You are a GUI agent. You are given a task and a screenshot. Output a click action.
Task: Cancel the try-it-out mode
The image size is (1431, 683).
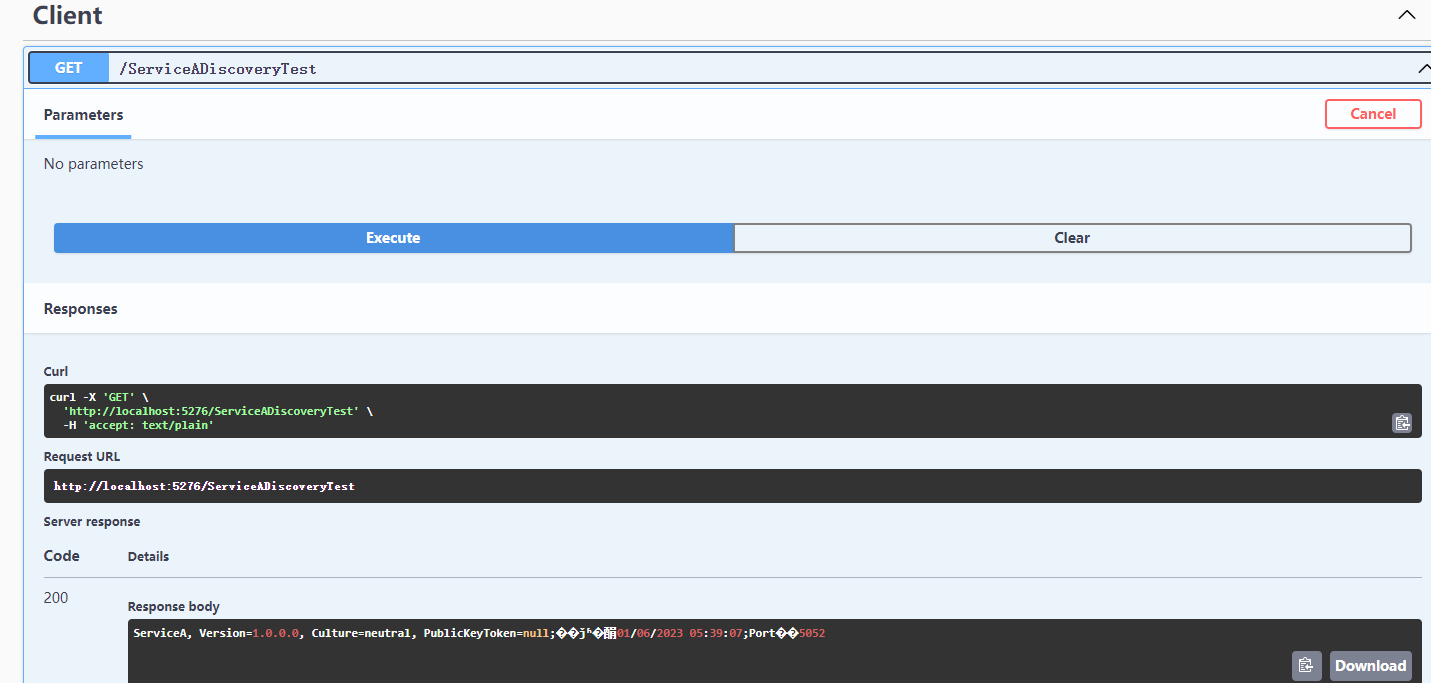[x=1373, y=114]
